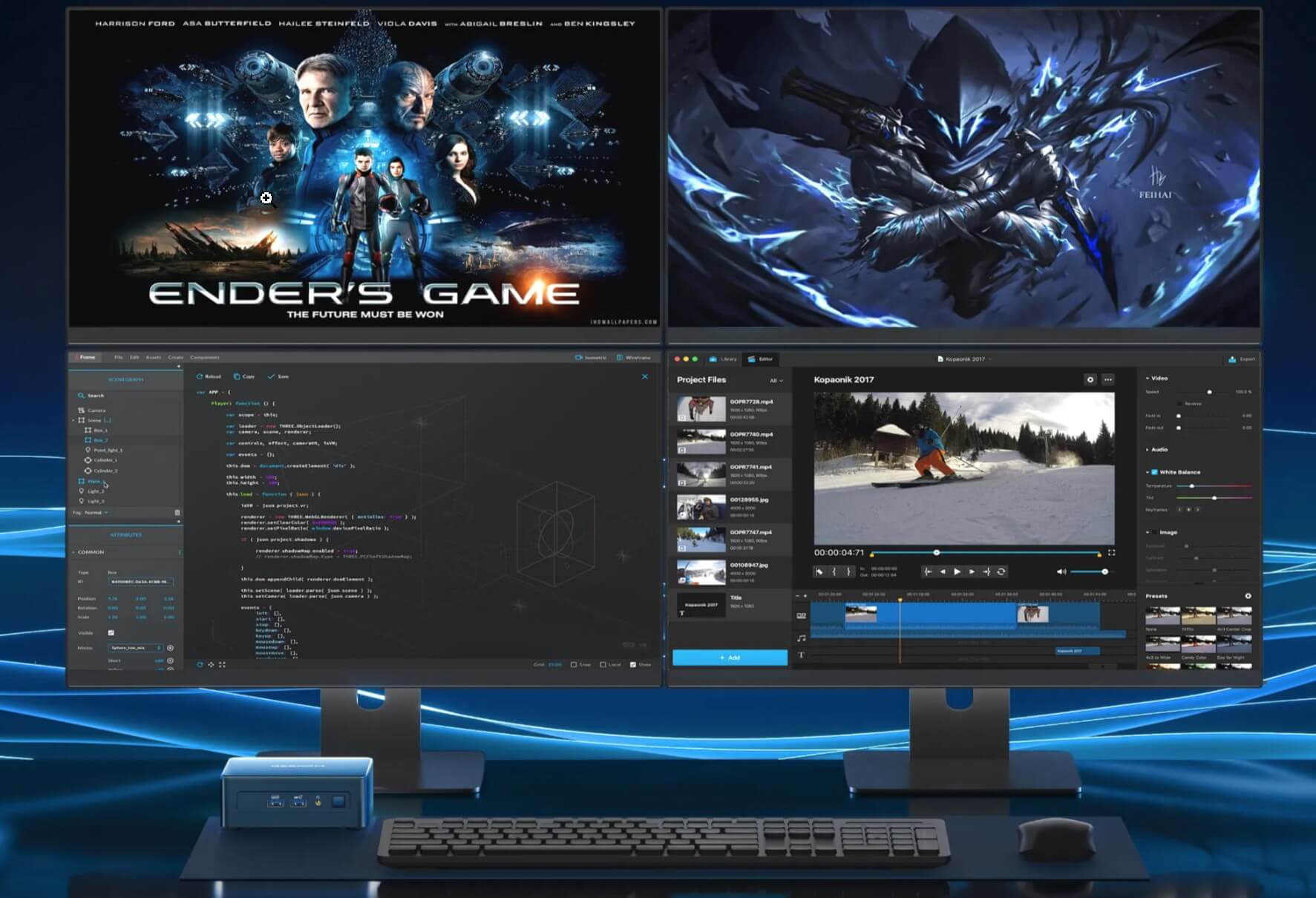Toggle the Show checkbox
Screen dimensions: 1316x898
coord(633,664)
